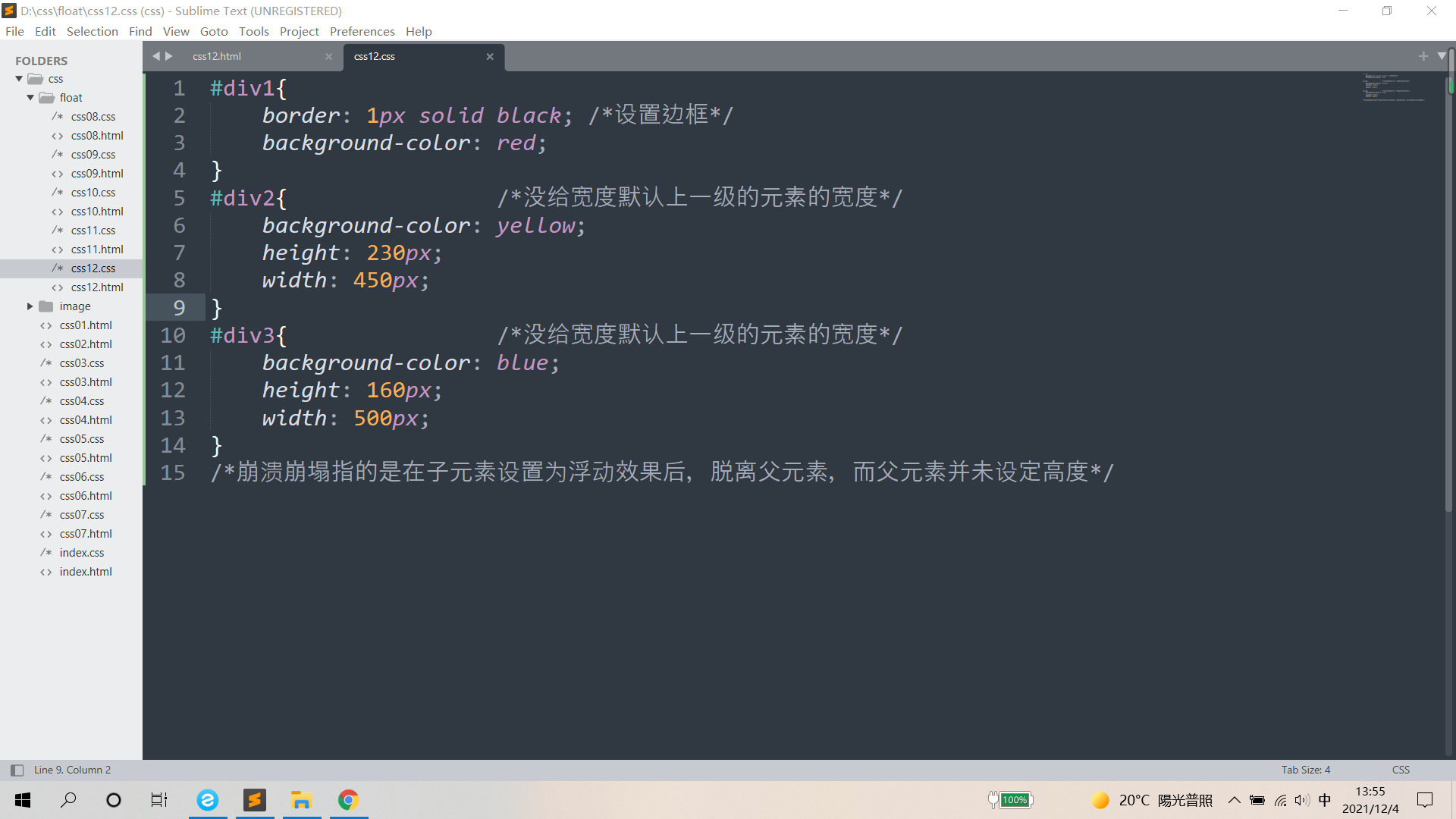Open Task View in taskbar
Image resolution: width=1456 pixels, height=819 pixels.
(159, 800)
